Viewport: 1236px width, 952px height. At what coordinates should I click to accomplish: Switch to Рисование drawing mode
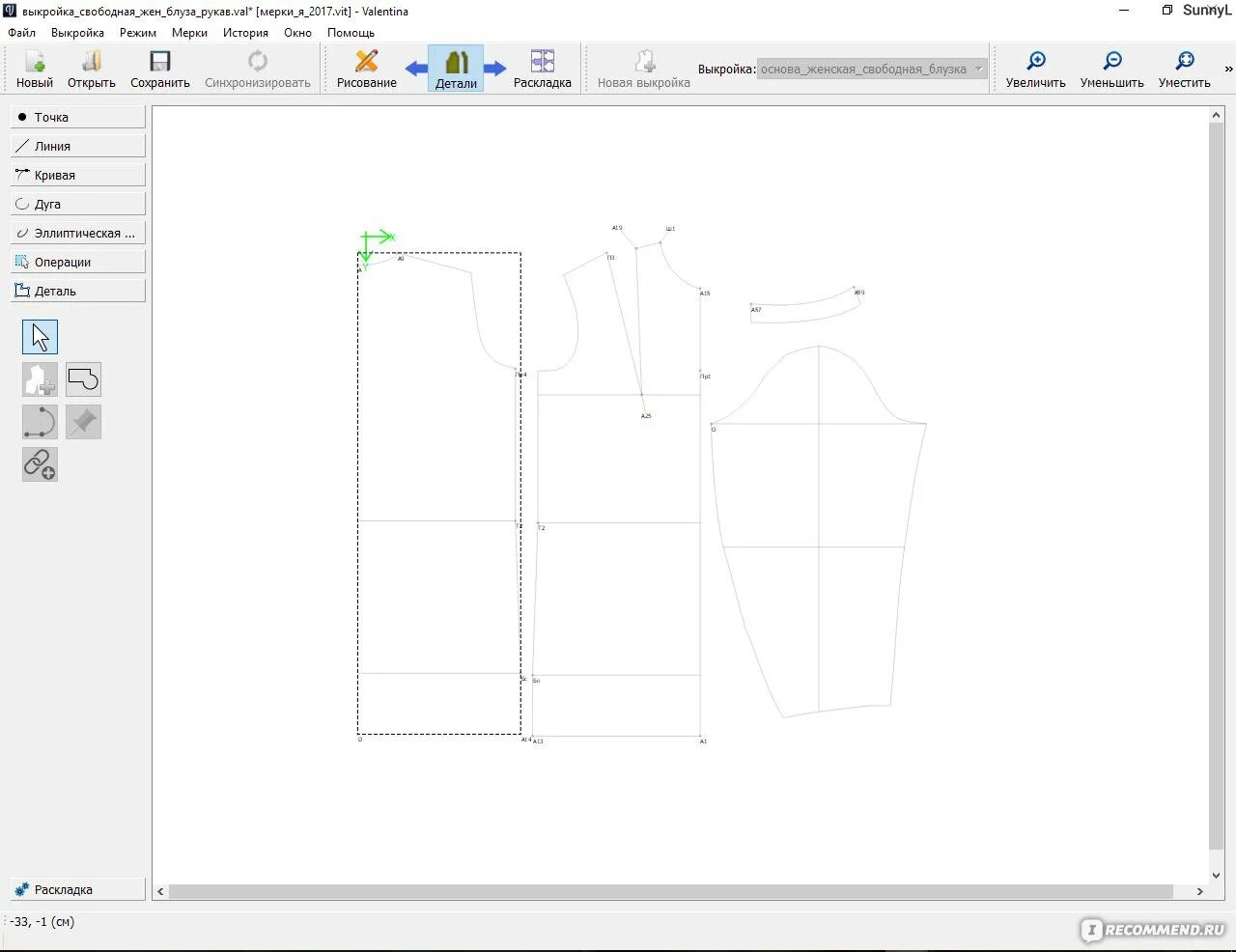367,69
